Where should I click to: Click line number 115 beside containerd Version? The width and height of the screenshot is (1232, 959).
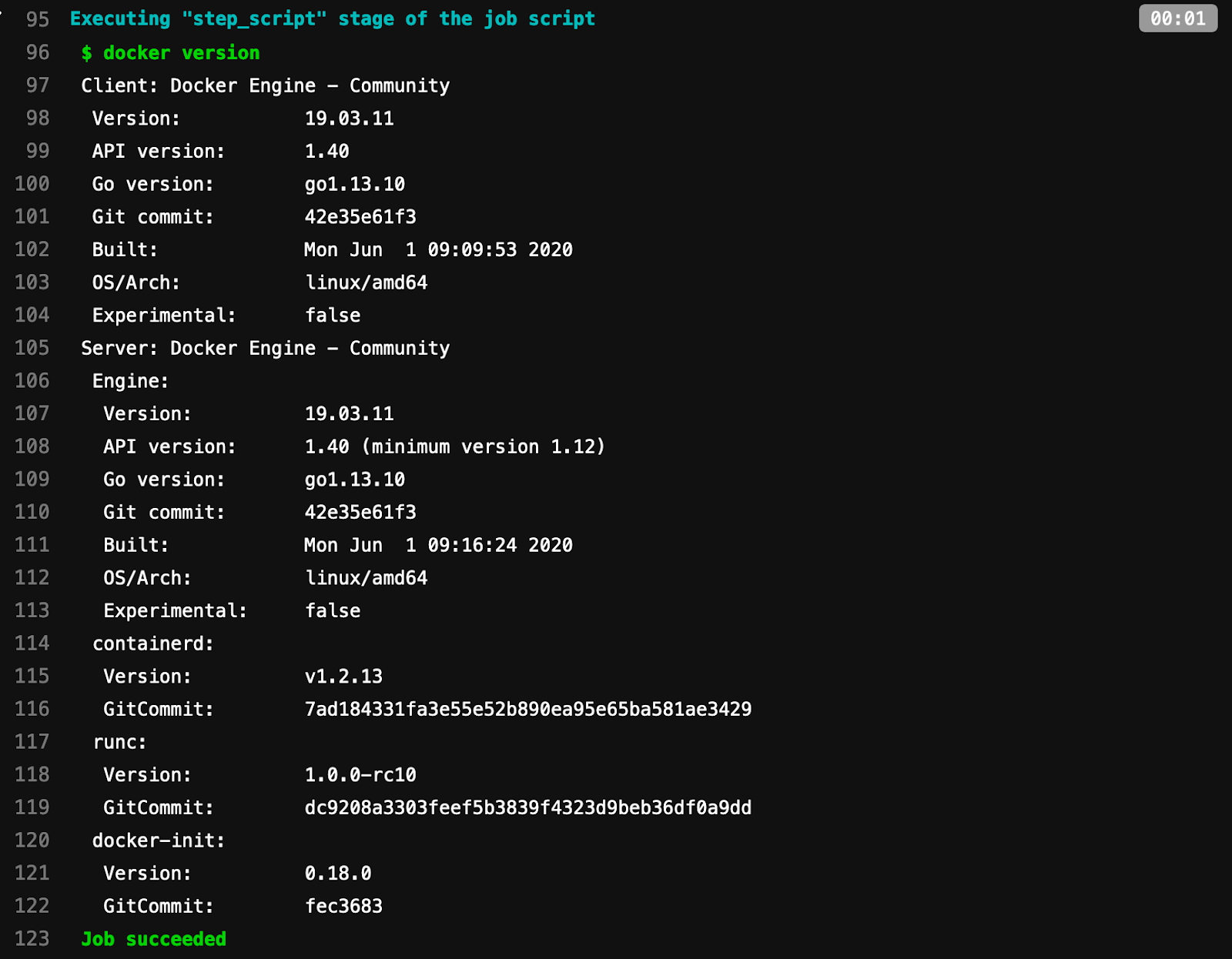[x=31, y=676]
